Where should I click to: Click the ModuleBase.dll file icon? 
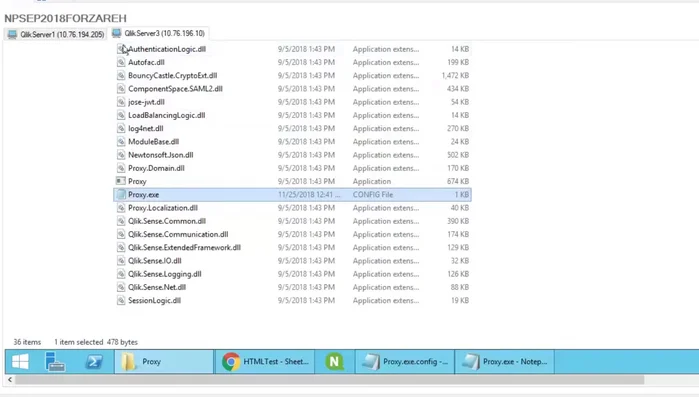[121, 142]
